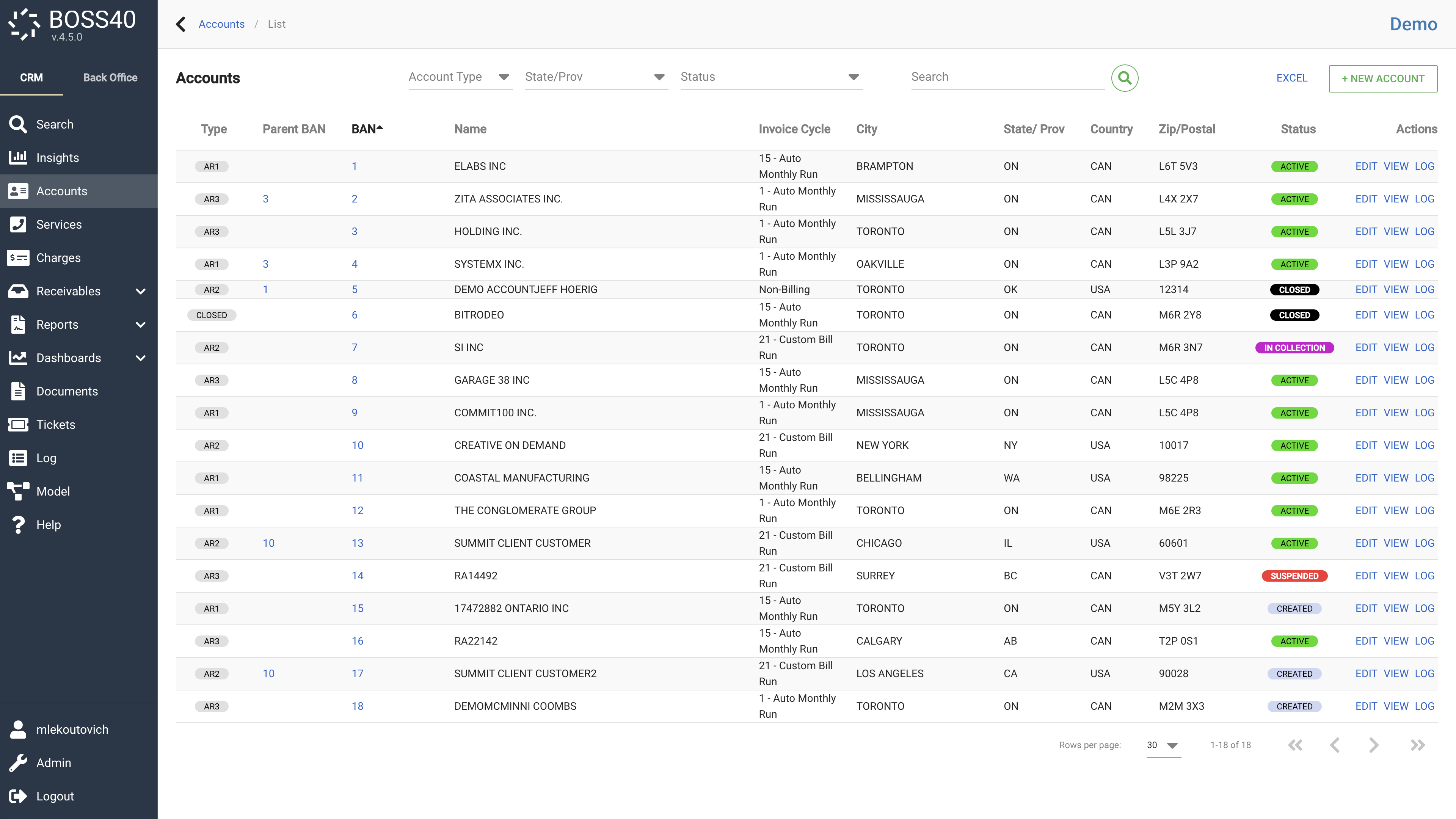The image size is (1456, 819).
Task: Change rows per page dropdown
Action: tap(1163, 745)
